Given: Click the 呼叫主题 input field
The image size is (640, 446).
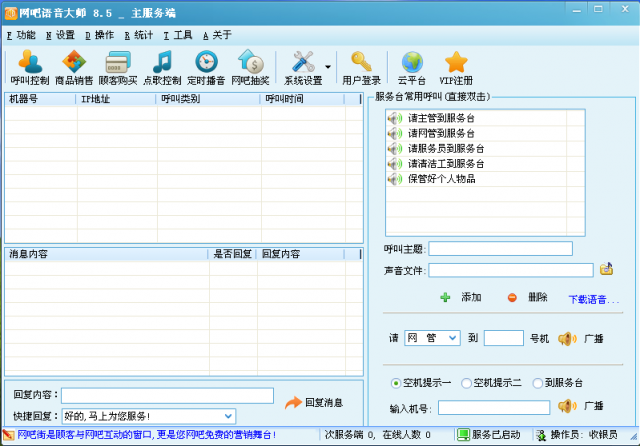Looking at the screenshot, I should tap(500, 249).
